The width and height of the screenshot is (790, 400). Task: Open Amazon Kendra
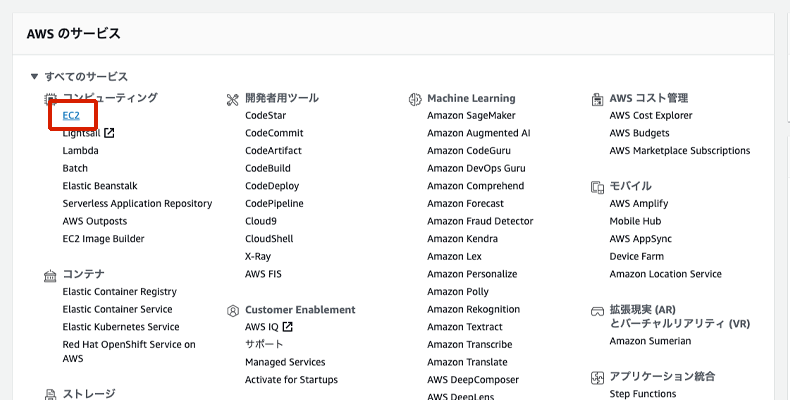tap(463, 239)
